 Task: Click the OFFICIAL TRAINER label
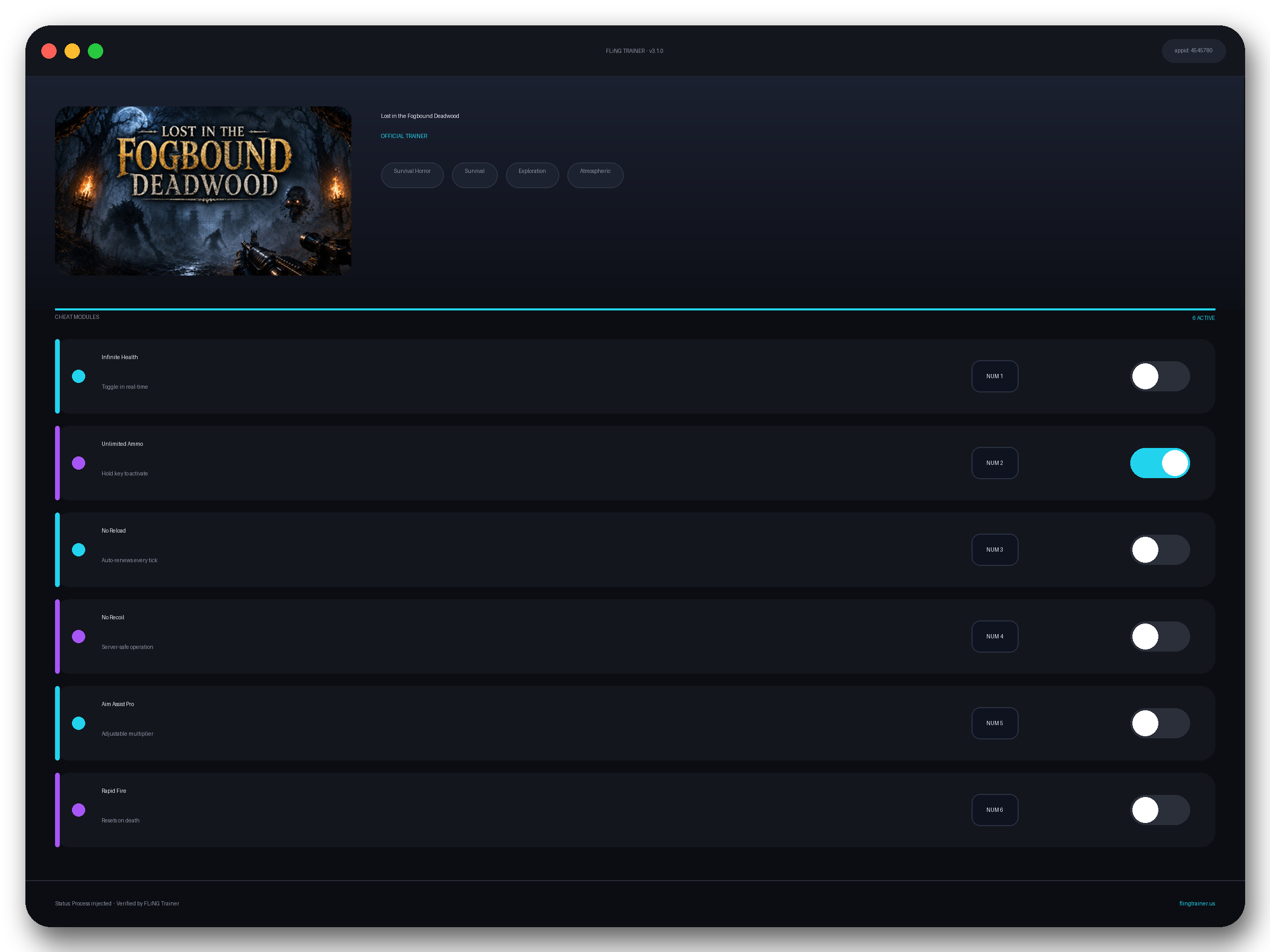(404, 136)
